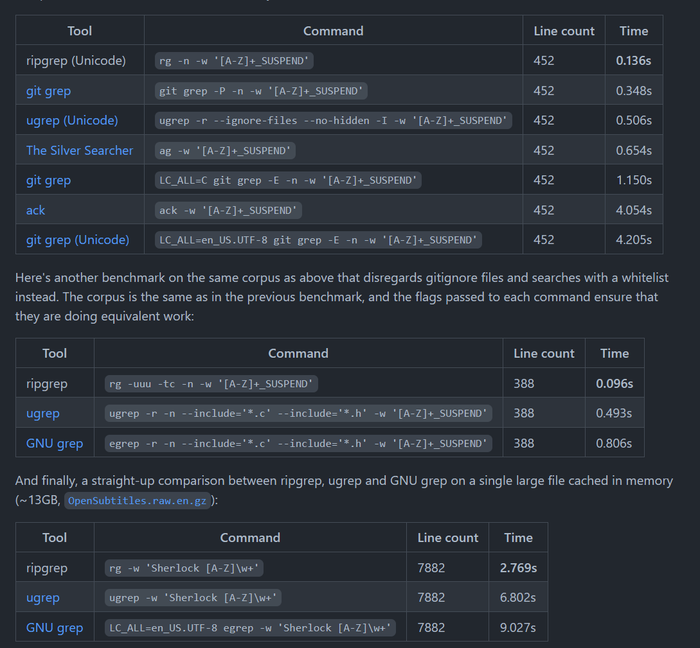Screen dimensions: 700x648
Task: Open "GNU grep" link in the 0.806s row
Action: click(x=54, y=443)
